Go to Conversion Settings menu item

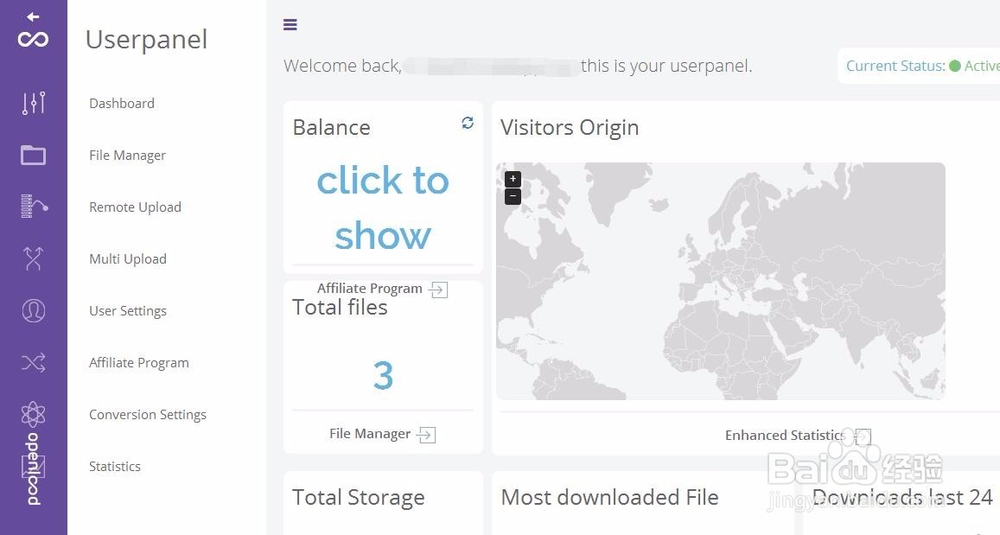[148, 415]
